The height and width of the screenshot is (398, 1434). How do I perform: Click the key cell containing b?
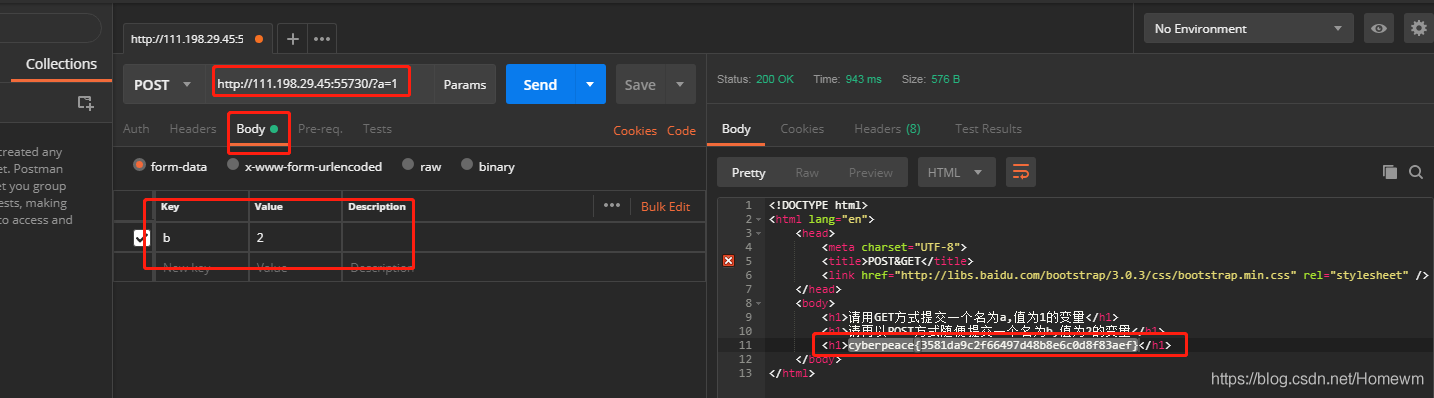[x=201, y=238]
